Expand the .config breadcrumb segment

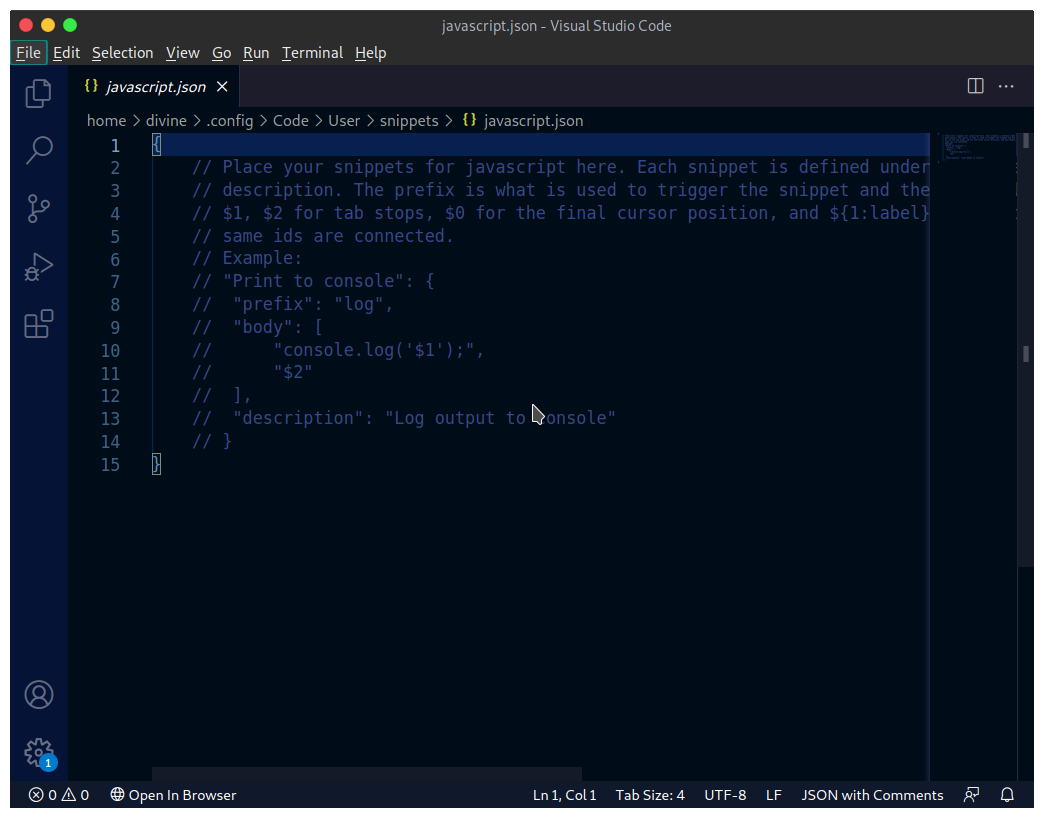[230, 120]
